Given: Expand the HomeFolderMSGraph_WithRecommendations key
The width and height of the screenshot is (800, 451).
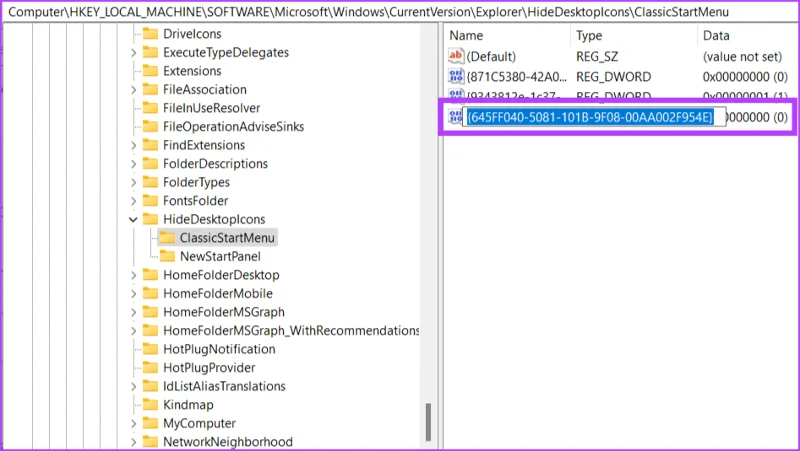Looking at the screenshot, I should pos(133,331).
